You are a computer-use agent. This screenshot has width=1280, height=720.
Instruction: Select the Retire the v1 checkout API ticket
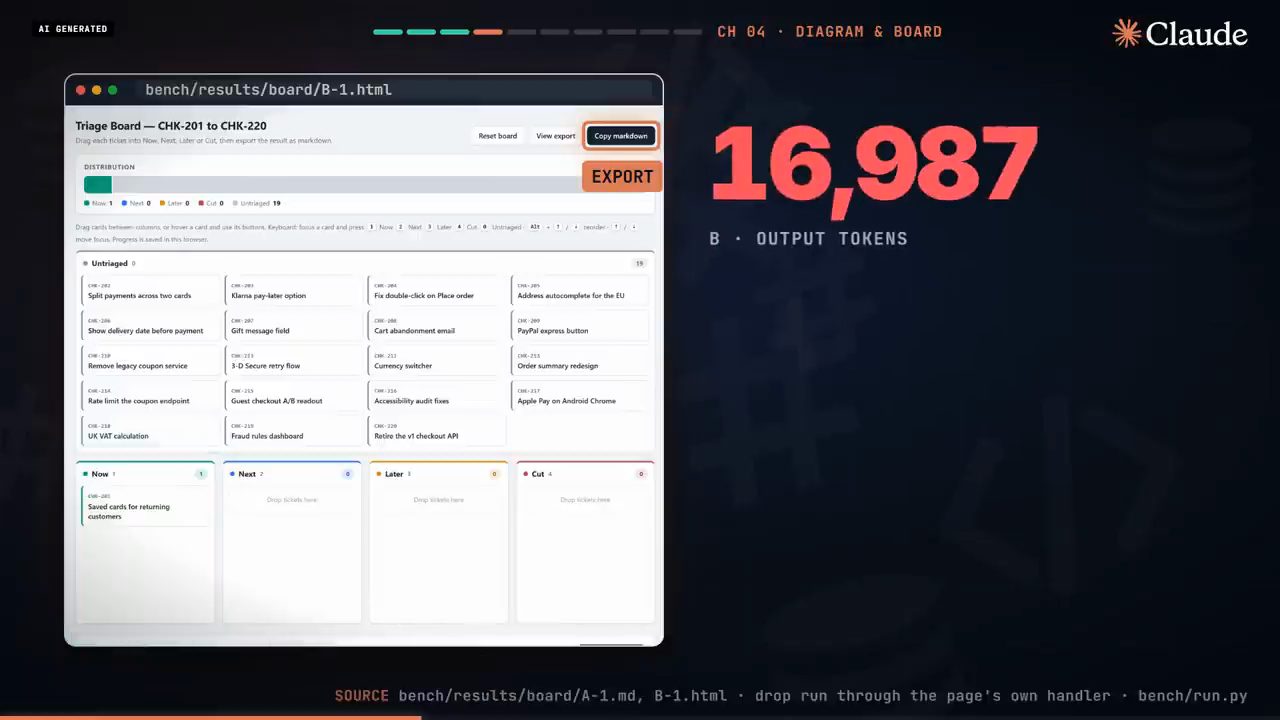click(x=436, y=431)
